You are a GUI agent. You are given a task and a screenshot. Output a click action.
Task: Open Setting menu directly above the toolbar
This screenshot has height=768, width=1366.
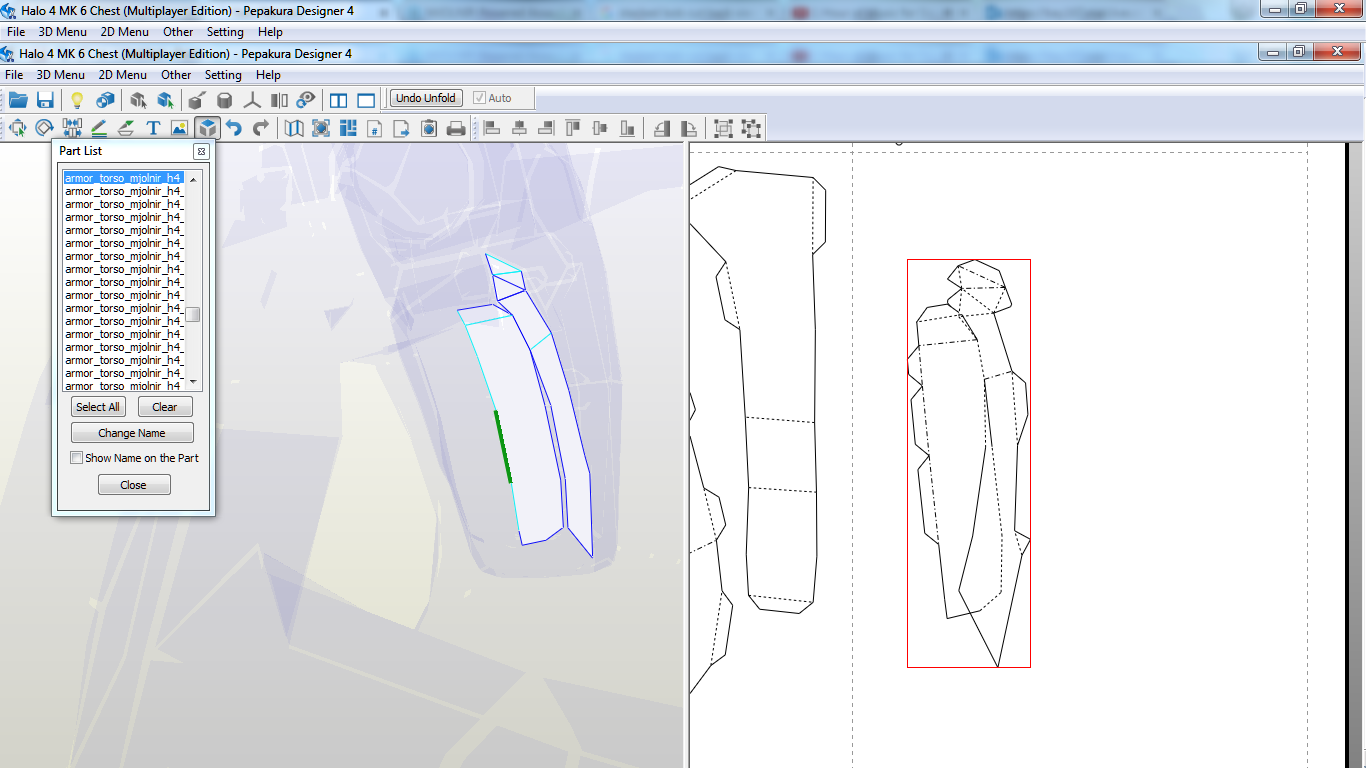click(223, 75)
